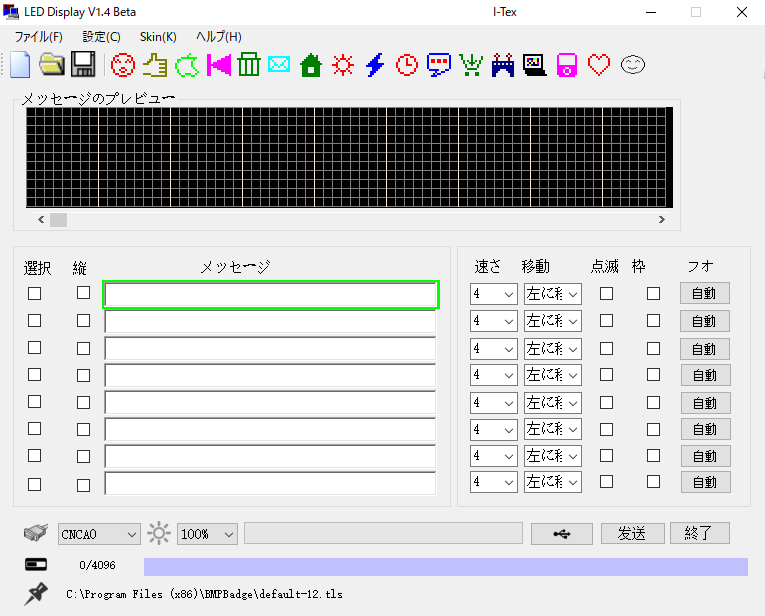The width and height of the screenshot is (765, 616).
Task: Insert the red clock icon
Action: pyautogui.click(x=407, y=65)
